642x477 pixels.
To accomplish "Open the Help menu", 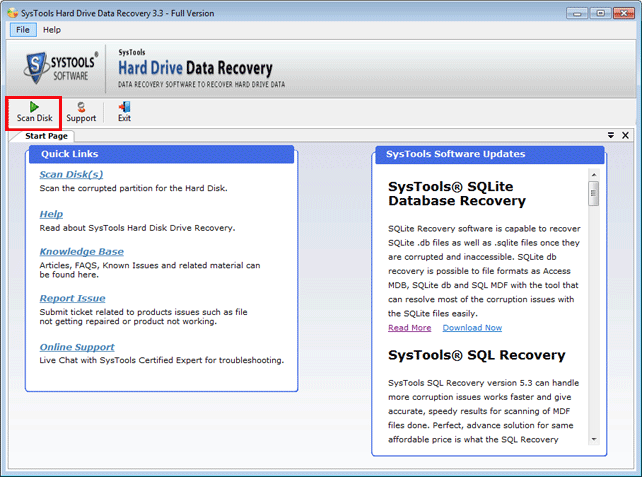I will (x=52, y=30).
